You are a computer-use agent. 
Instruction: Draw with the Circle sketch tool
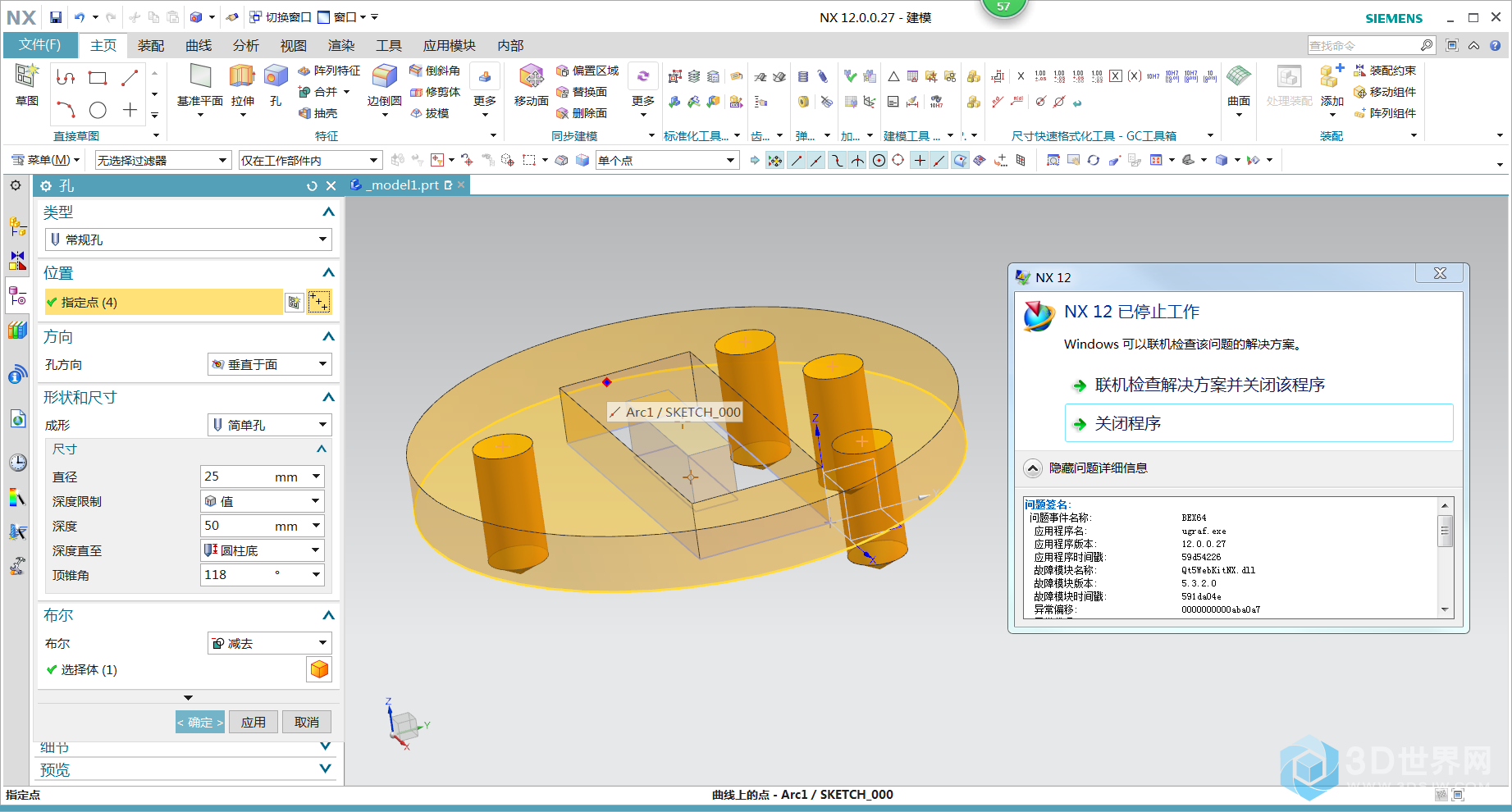tap(98, 110)
